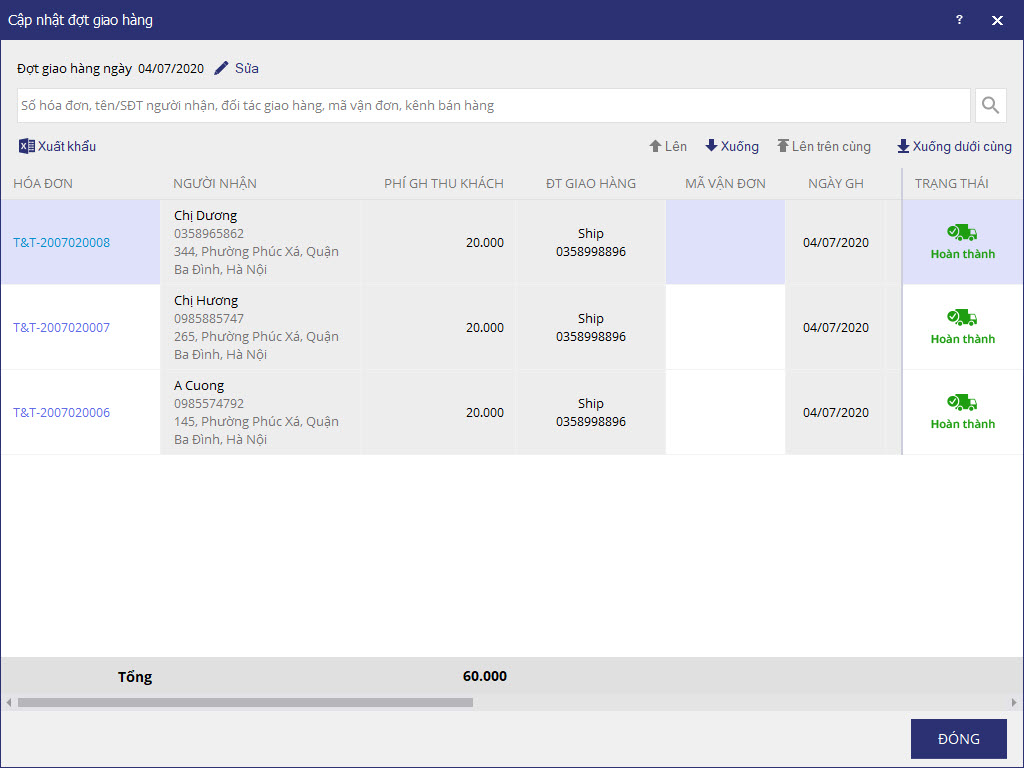1024x768 pixels.
Task: Open invoice T&T-2007020007
Action: [61, 327]
